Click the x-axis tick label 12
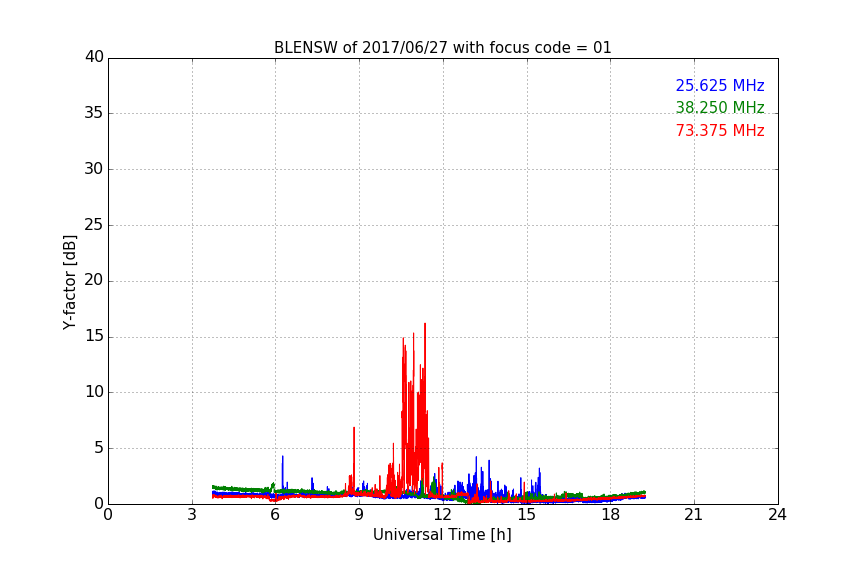Screen dimensions: 864x576 point(442,515)
